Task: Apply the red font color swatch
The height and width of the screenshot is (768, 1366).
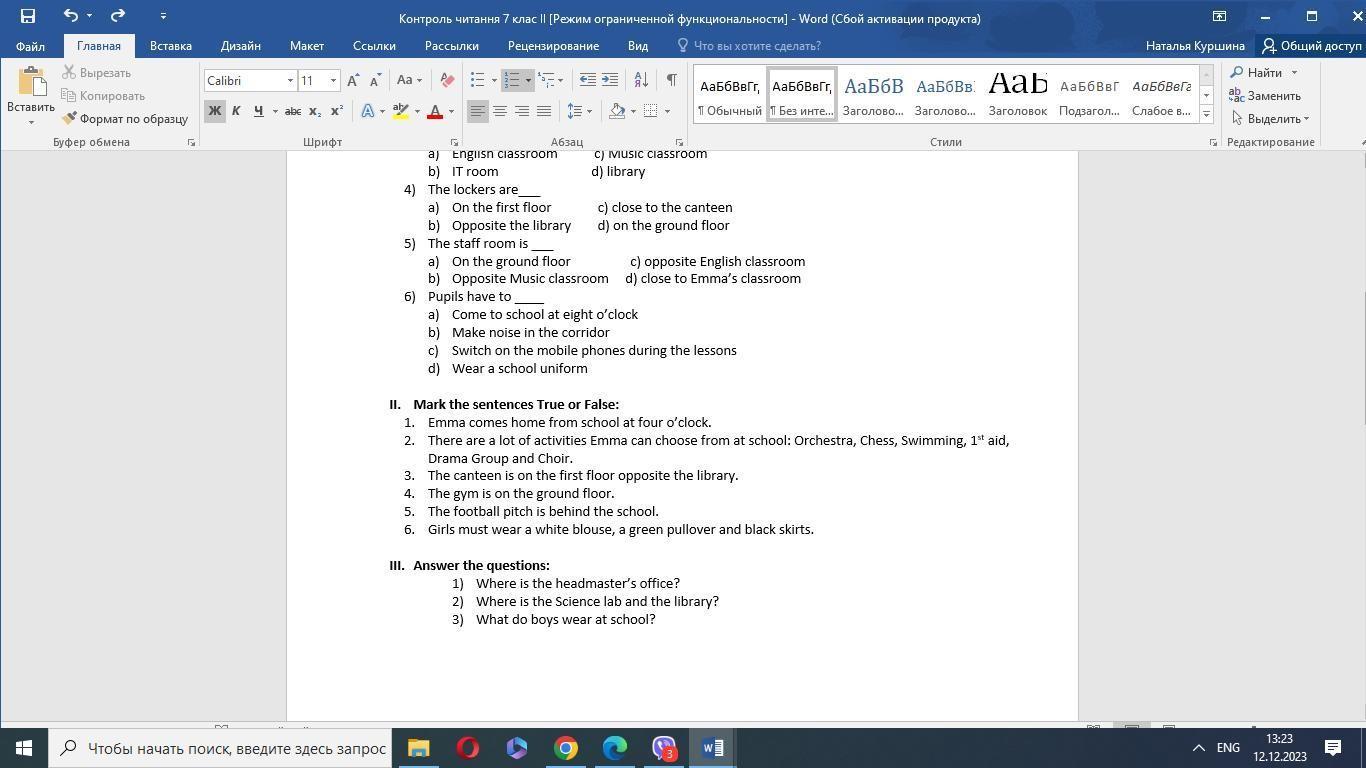Action: (x=435, y=111)
